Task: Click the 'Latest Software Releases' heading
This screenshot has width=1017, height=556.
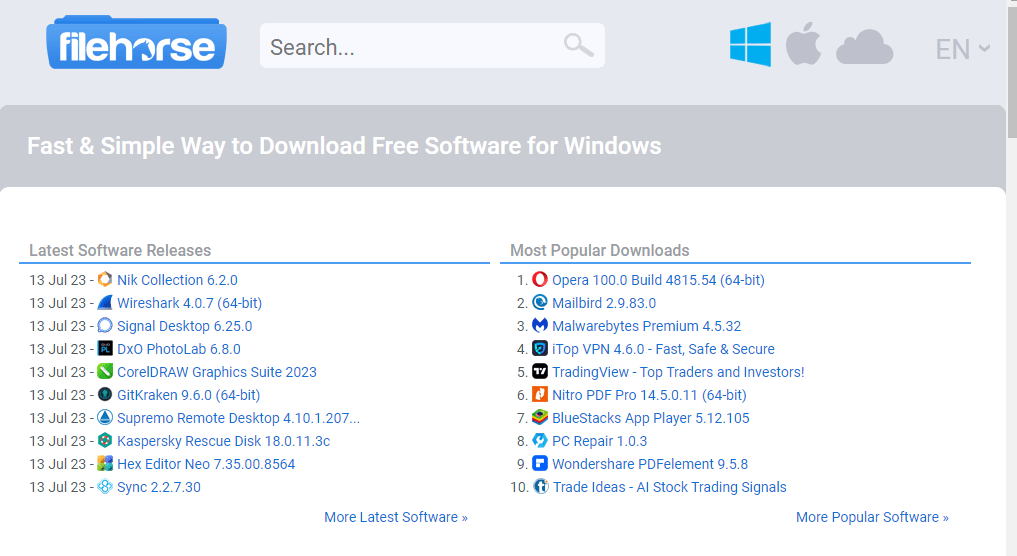Action: click(x=120, y=250)
